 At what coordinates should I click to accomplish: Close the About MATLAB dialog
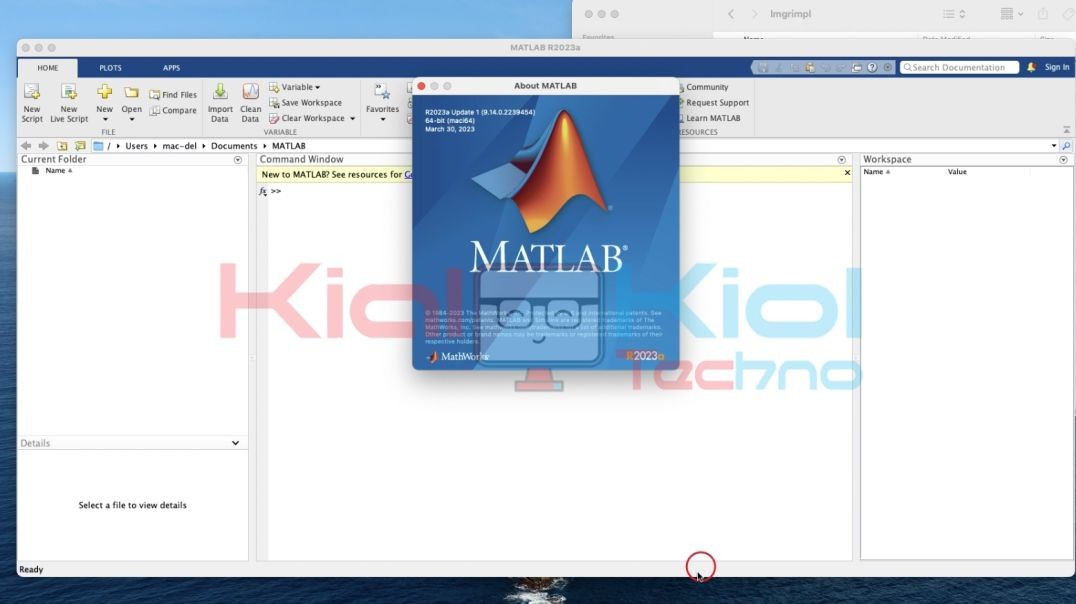point(421,86)
